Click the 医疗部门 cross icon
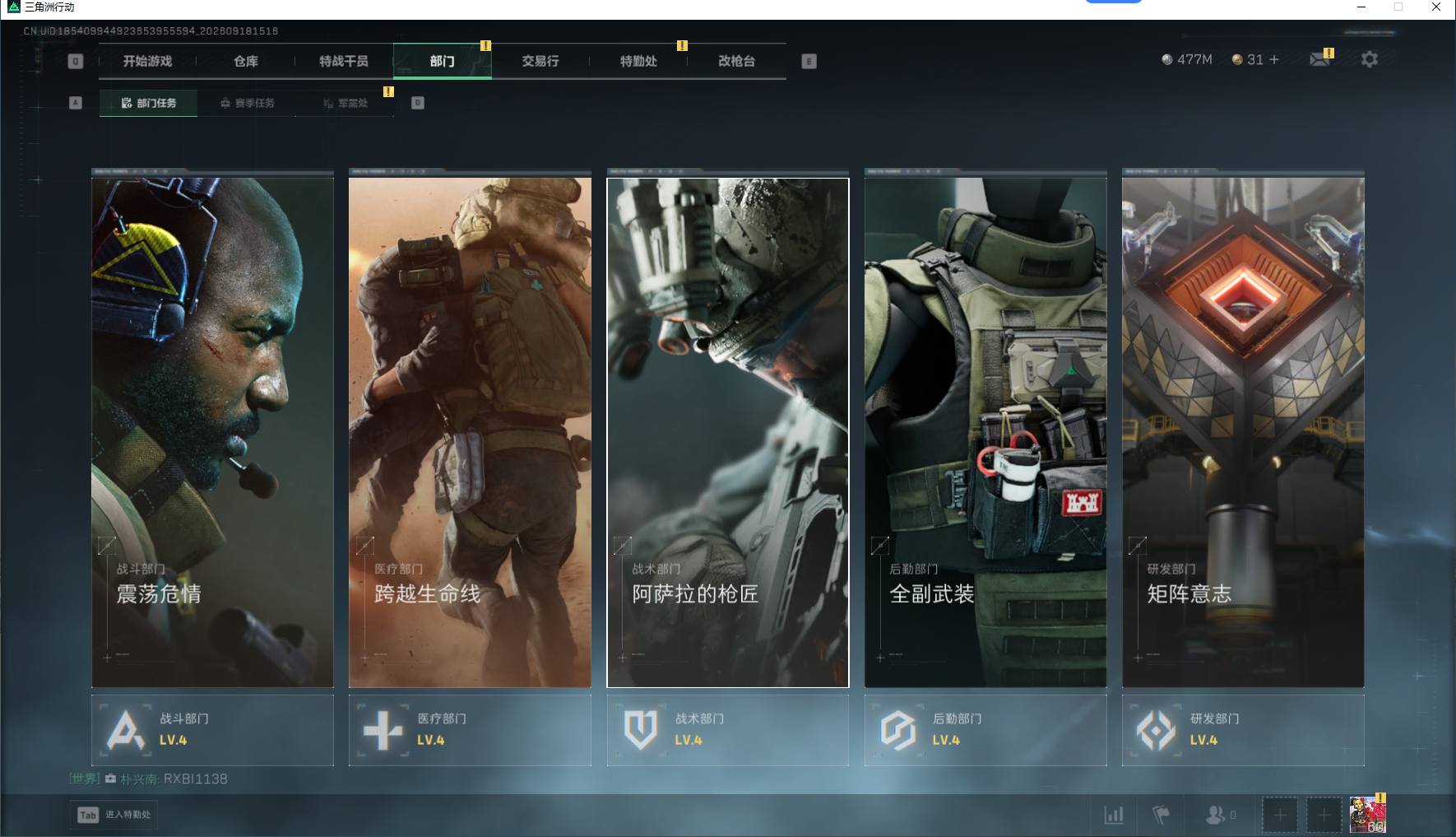Viewport: 1456px width, 837px height. tap(383, 730)
